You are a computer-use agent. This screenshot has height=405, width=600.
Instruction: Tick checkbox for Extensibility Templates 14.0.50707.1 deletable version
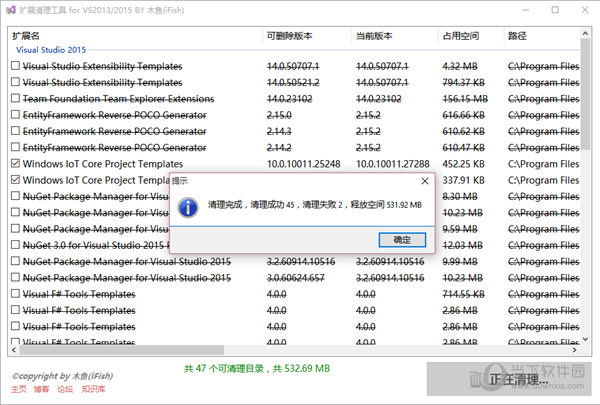click(15, 66)
